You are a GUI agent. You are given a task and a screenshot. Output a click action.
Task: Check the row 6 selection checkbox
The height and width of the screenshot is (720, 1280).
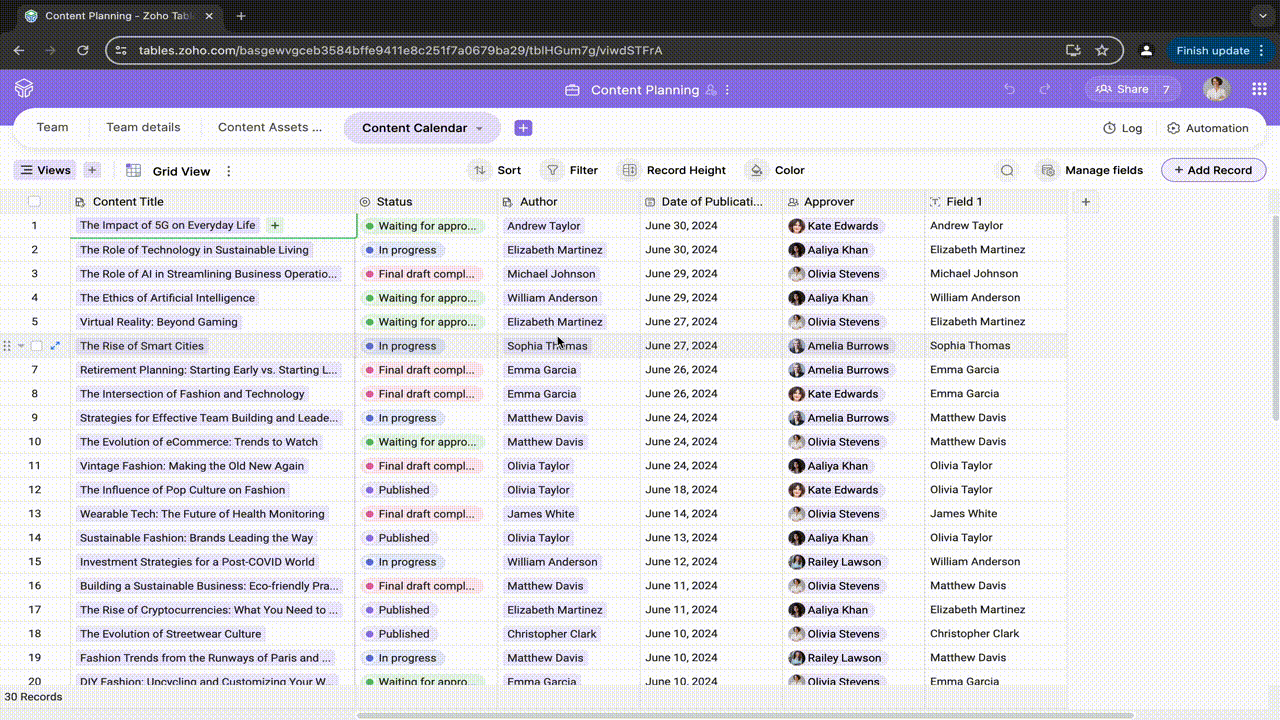click(x=37, y=346)
